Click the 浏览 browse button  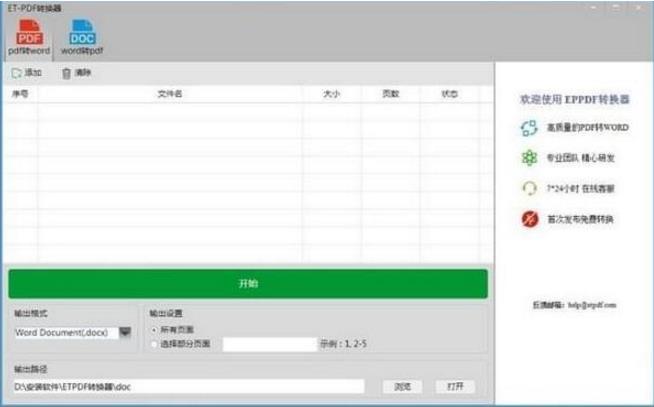(402, 386)
